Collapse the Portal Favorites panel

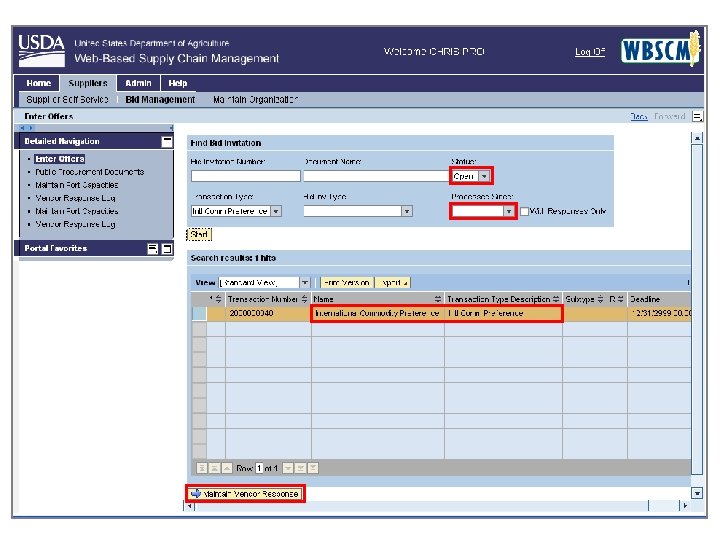coord(167,249)
